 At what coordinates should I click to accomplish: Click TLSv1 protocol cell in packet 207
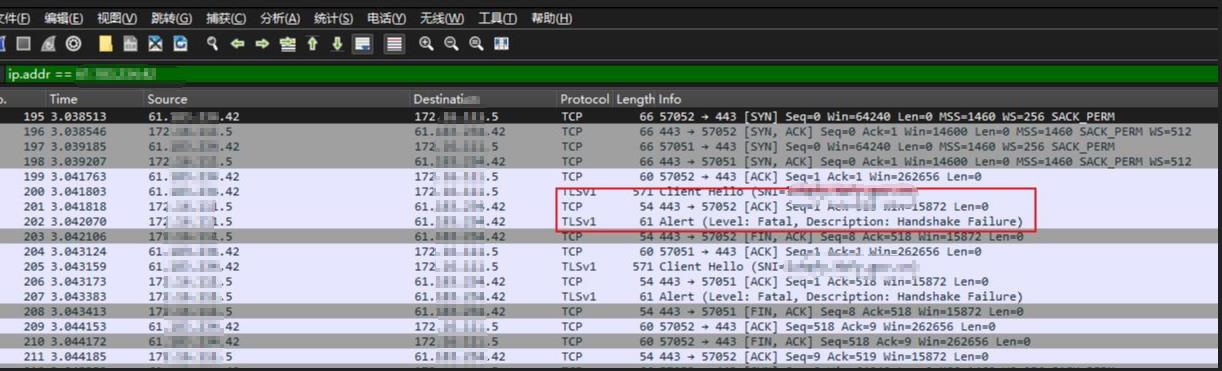(x=579, y=297)
